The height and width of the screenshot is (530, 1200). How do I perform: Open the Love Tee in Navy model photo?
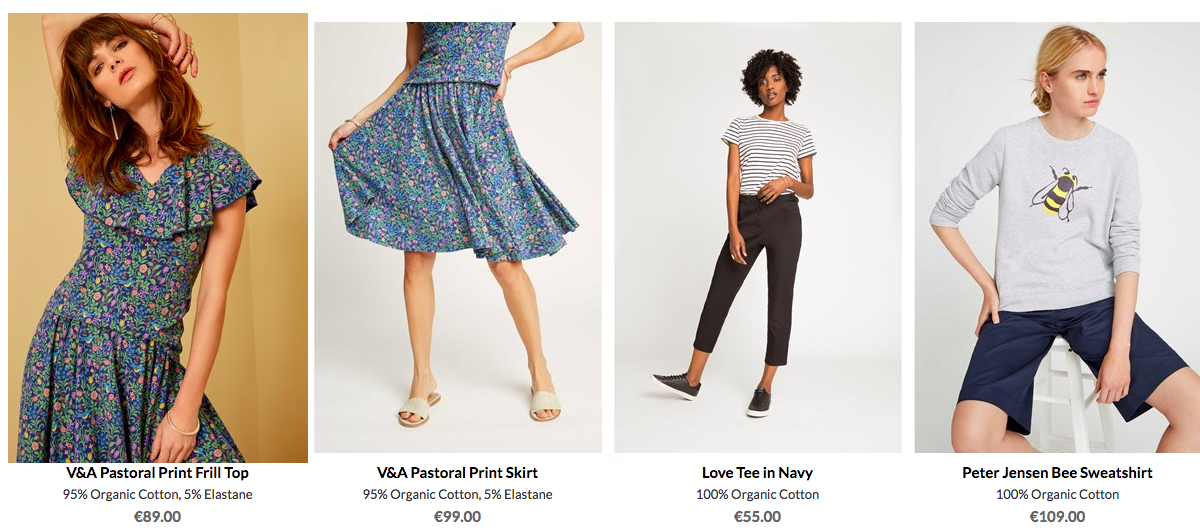click(758, 238)
